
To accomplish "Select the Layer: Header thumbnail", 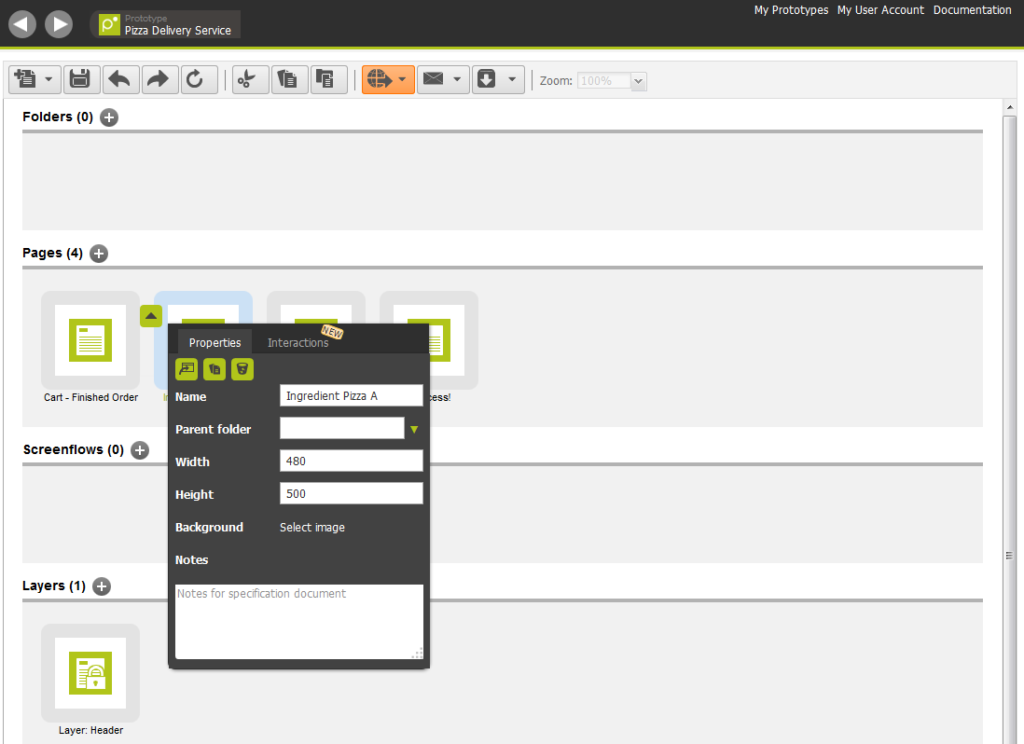I will pyautogui.click(x=91, y=673).
